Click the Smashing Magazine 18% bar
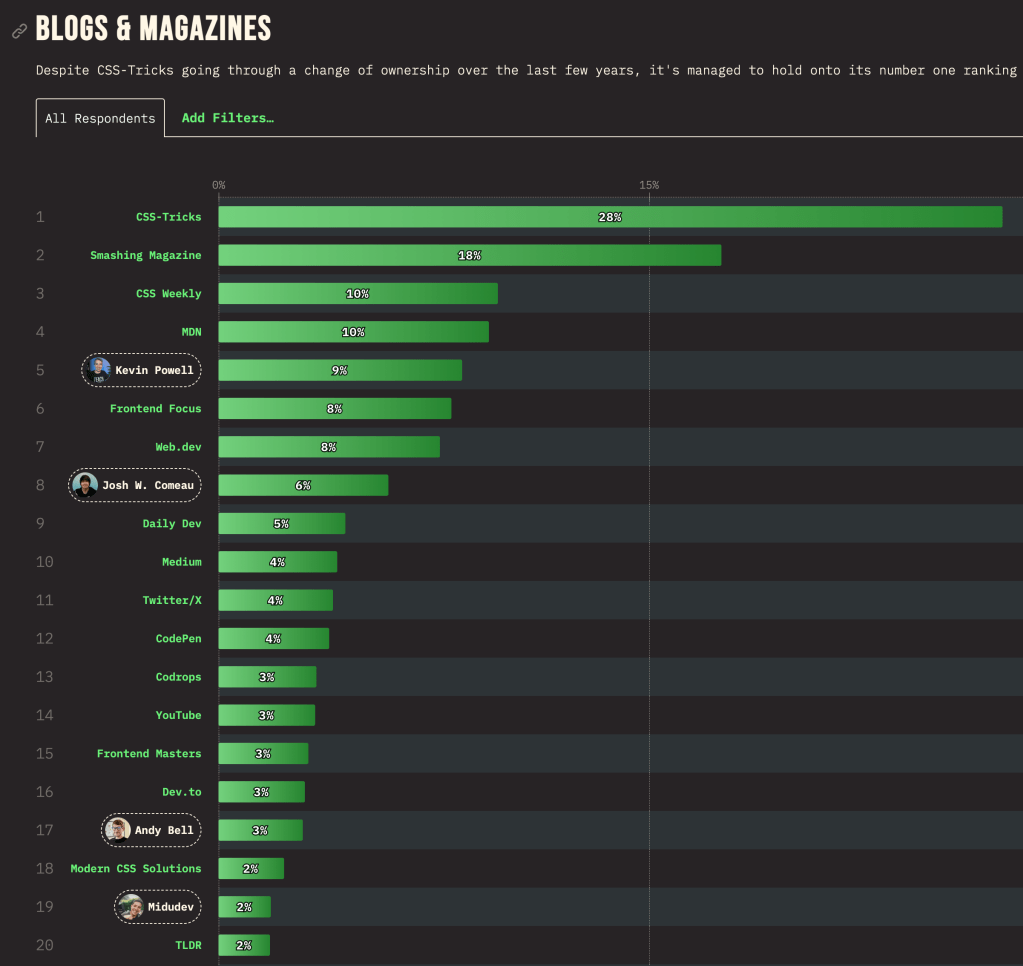Image resolution: width=1023 pixels, height=966 pixels. pos(469,255)
